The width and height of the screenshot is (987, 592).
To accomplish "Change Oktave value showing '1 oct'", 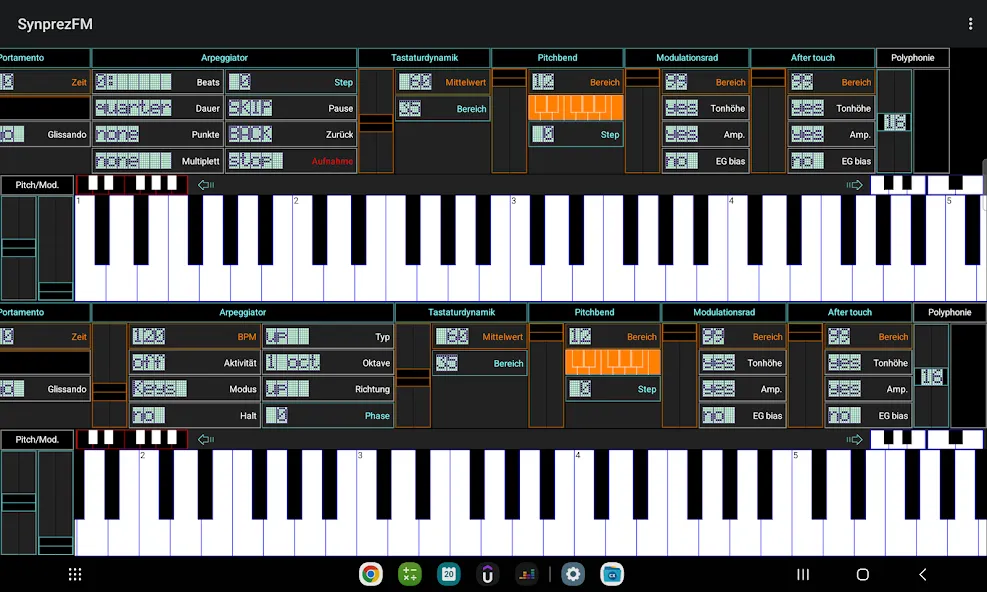I will [x=328, y=363].
